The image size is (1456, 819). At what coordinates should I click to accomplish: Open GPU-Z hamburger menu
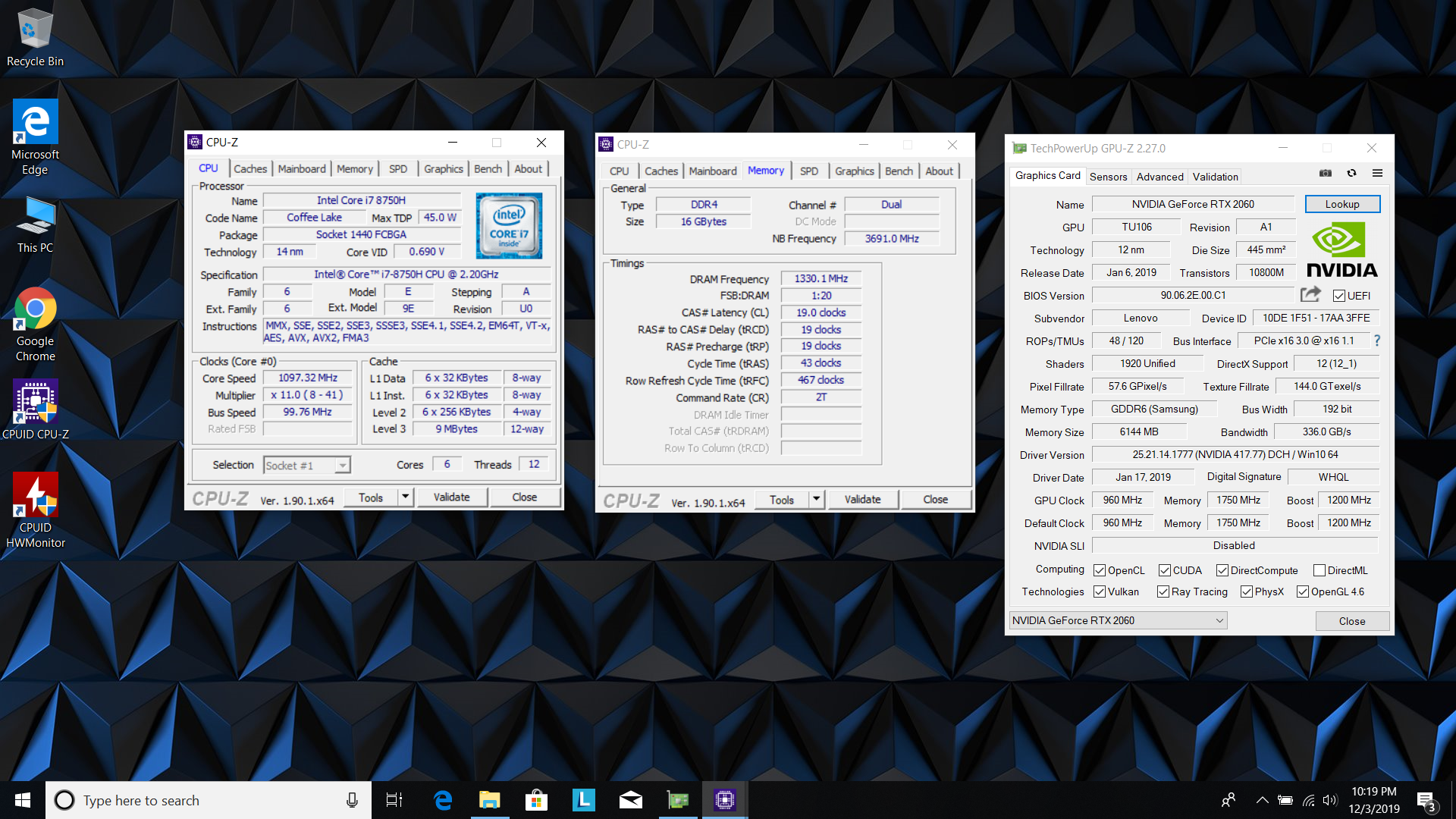pyautogui.click(x=1377, y=174)
